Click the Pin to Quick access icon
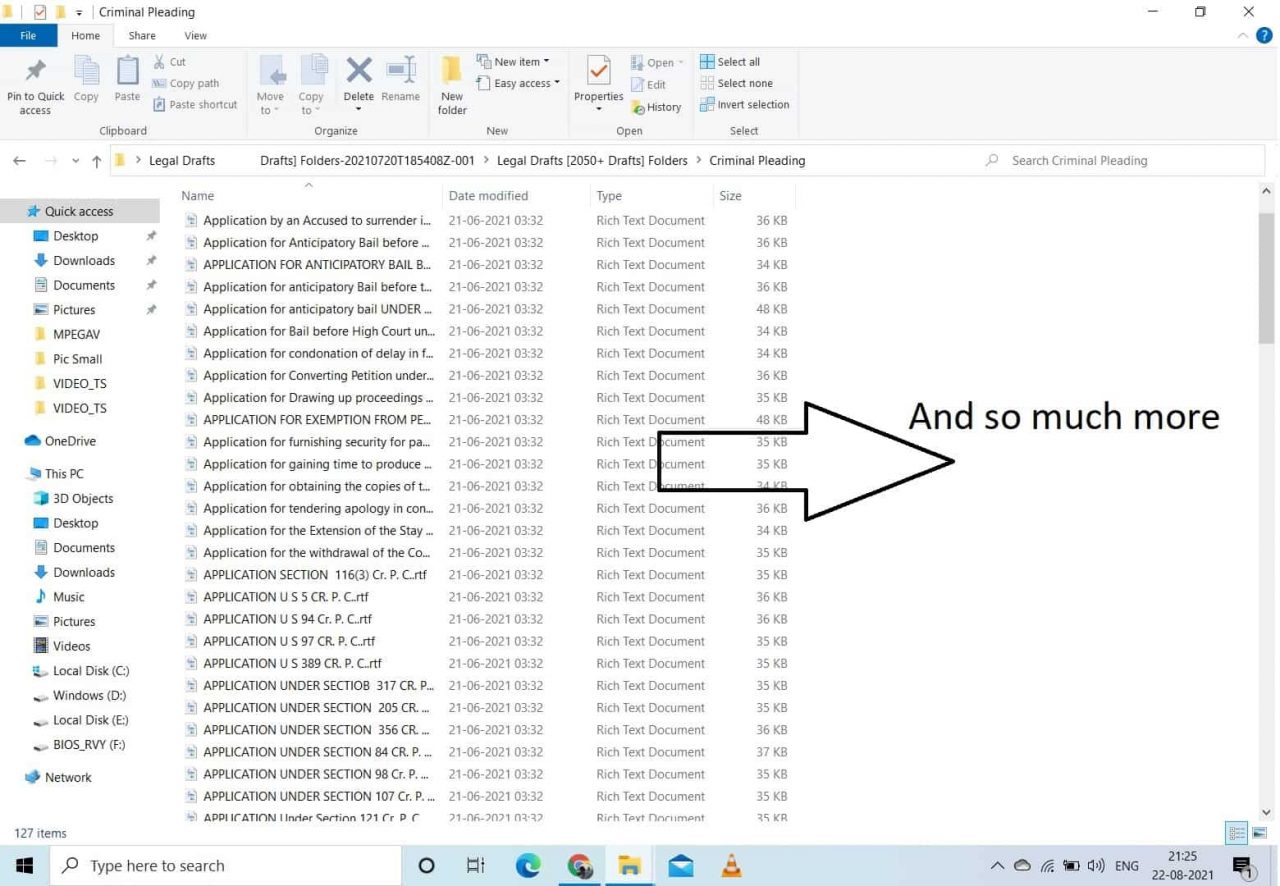This screenshot has height=886, width=1280. coord(35,72)
